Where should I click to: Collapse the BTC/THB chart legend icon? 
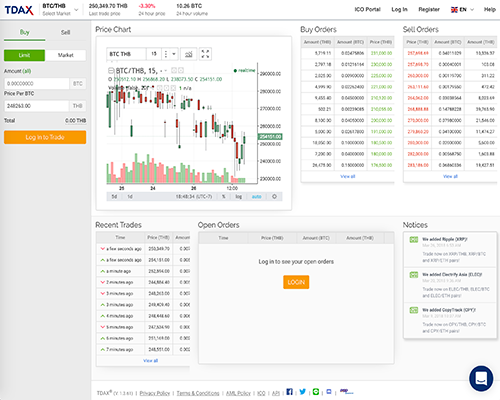point(111,71)
